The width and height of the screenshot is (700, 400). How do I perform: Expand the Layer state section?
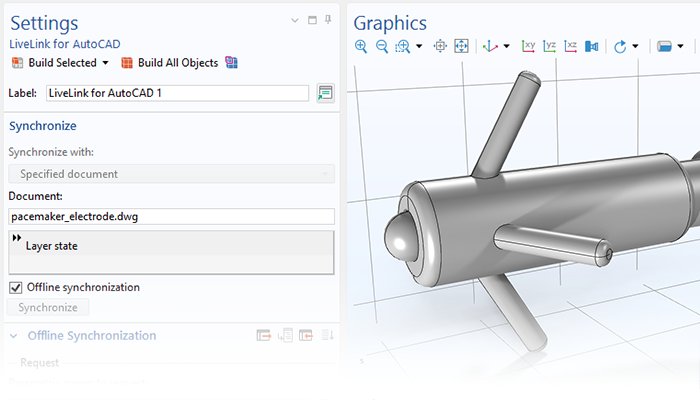pyautogui.click(x=17, y=238)
